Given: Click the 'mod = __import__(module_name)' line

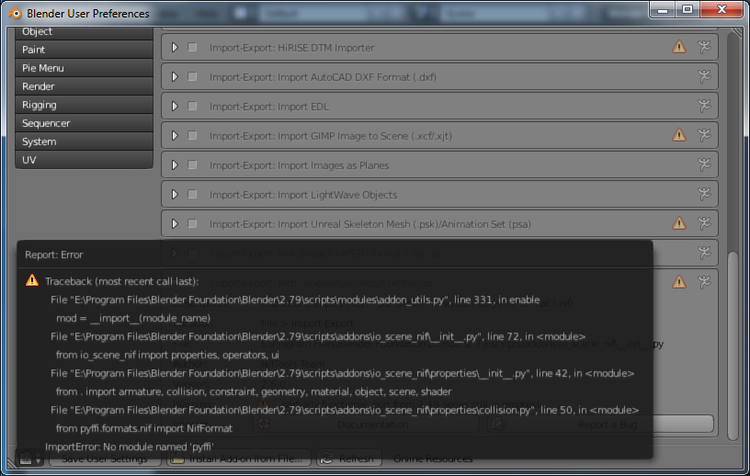Looking at the screenshot, I should 133,318.
